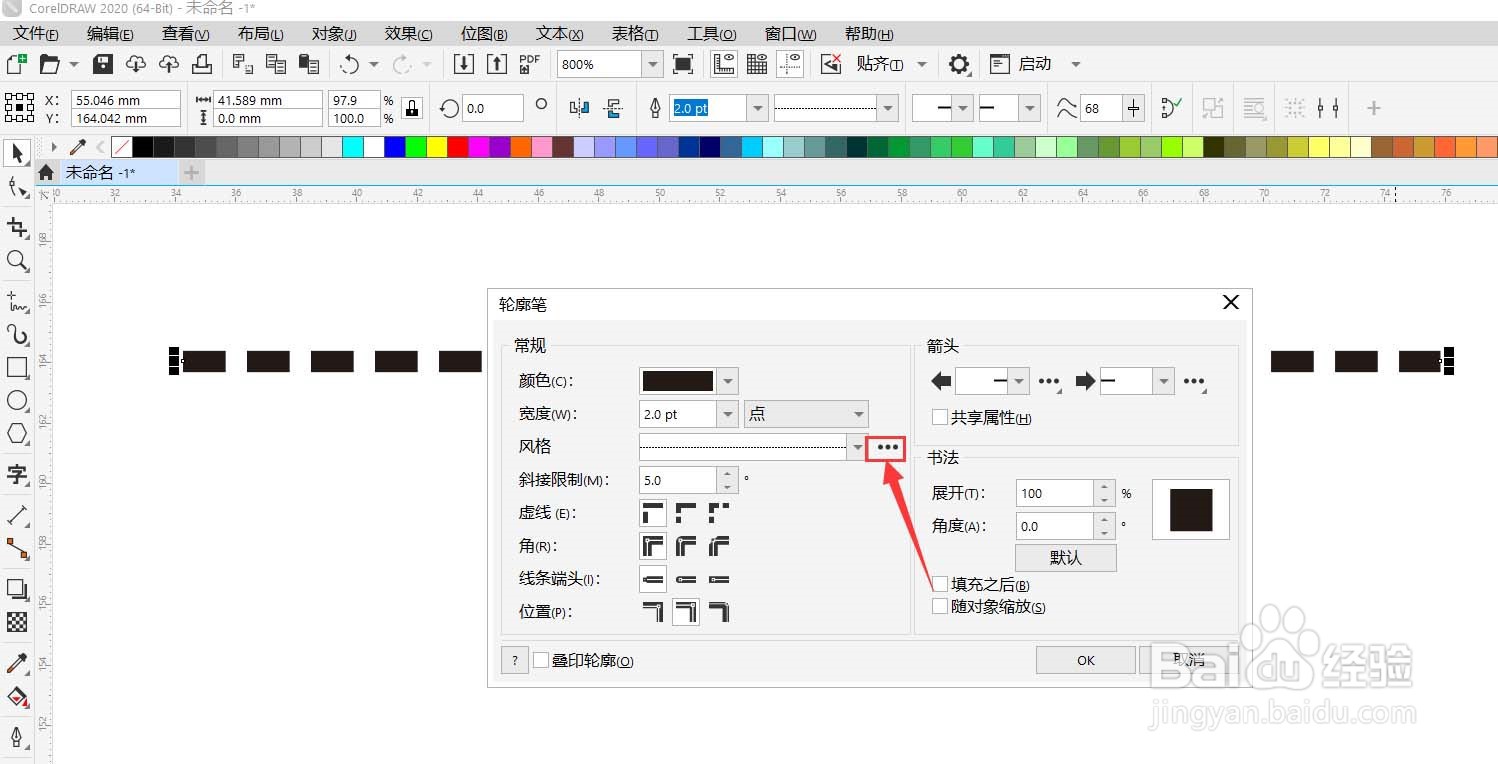This screenshot has width=1498, height=764.
Task: Click the OK button in dialog
Action: coord(1086,660)
